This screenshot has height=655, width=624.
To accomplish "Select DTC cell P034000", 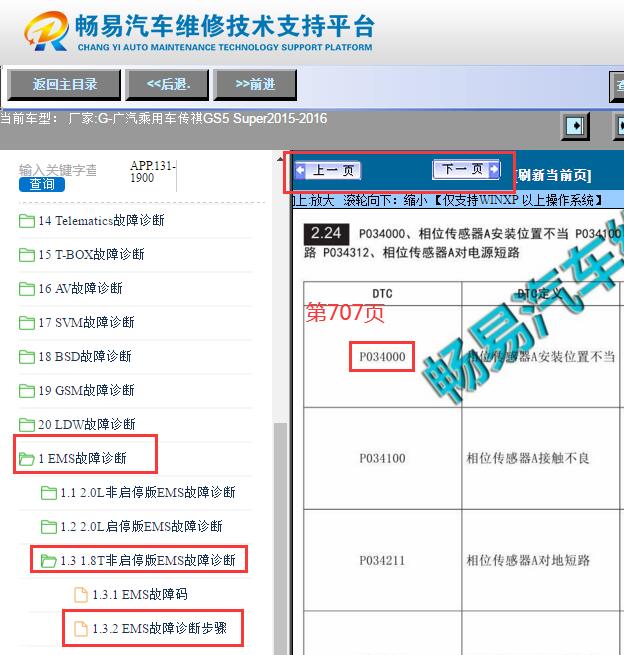I will tap(382, 357).
